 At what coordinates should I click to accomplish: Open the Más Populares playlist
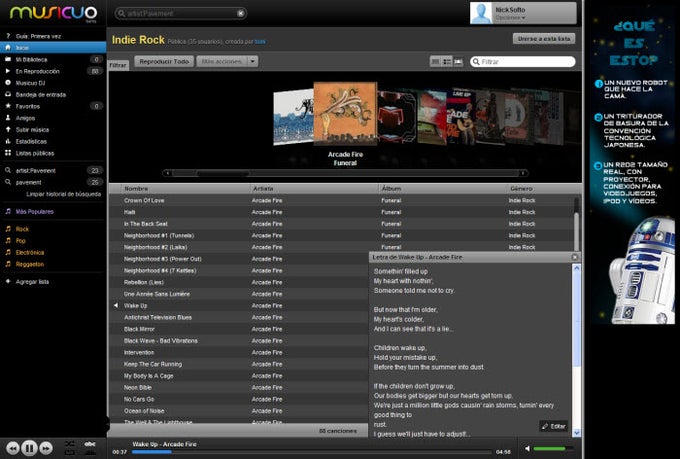point(35,212)
